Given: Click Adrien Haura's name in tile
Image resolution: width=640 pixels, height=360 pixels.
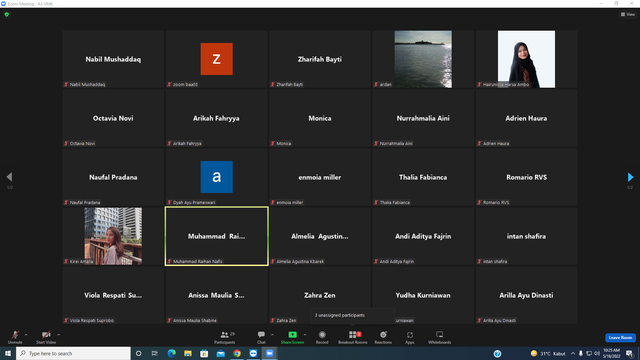Looking at the screenshot, I should pyautogui.click(x=526, y=118).
